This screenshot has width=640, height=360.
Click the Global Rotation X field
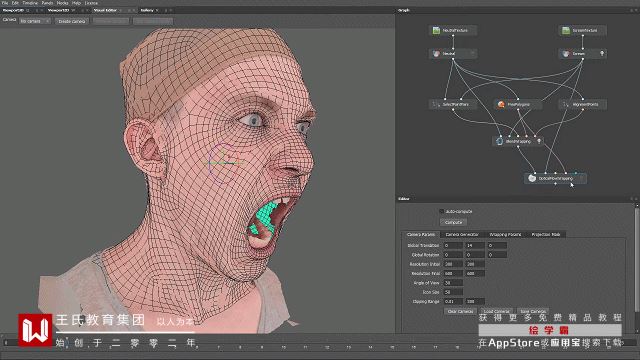coord(453,255)
